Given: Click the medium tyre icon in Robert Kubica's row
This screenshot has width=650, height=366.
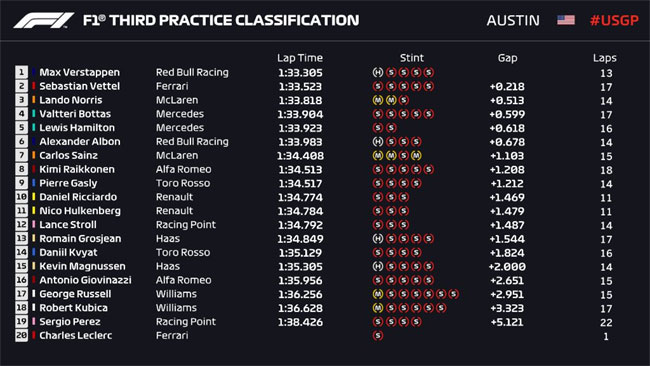Looking at the screenshot, I should 378,308.
